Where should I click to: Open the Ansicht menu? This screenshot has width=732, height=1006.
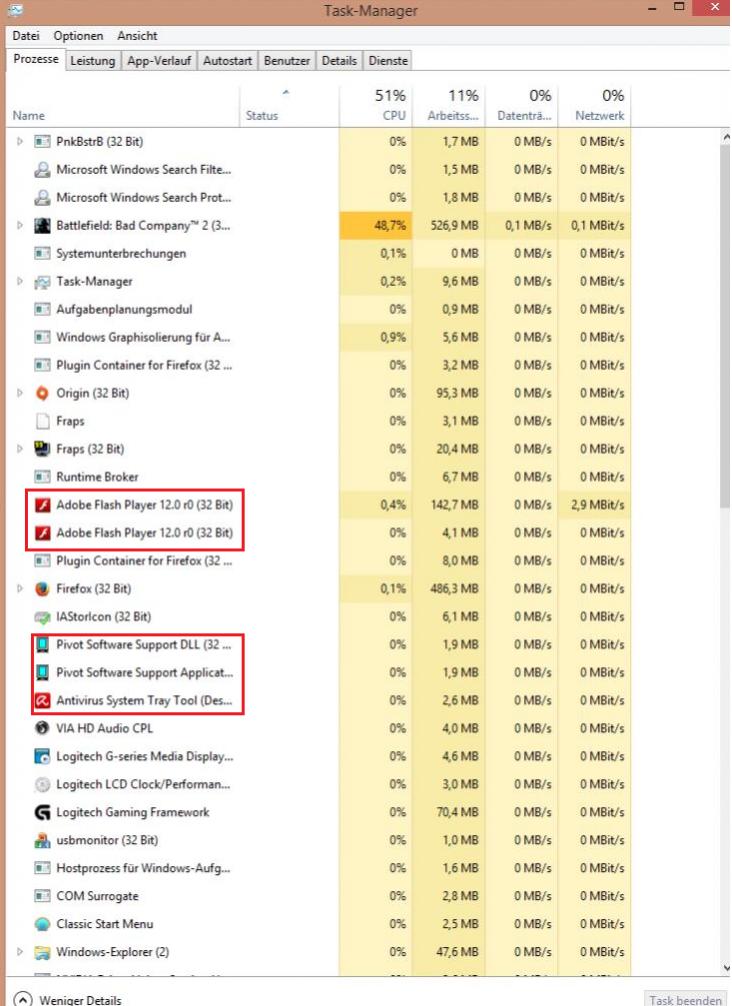click(137, 36)
